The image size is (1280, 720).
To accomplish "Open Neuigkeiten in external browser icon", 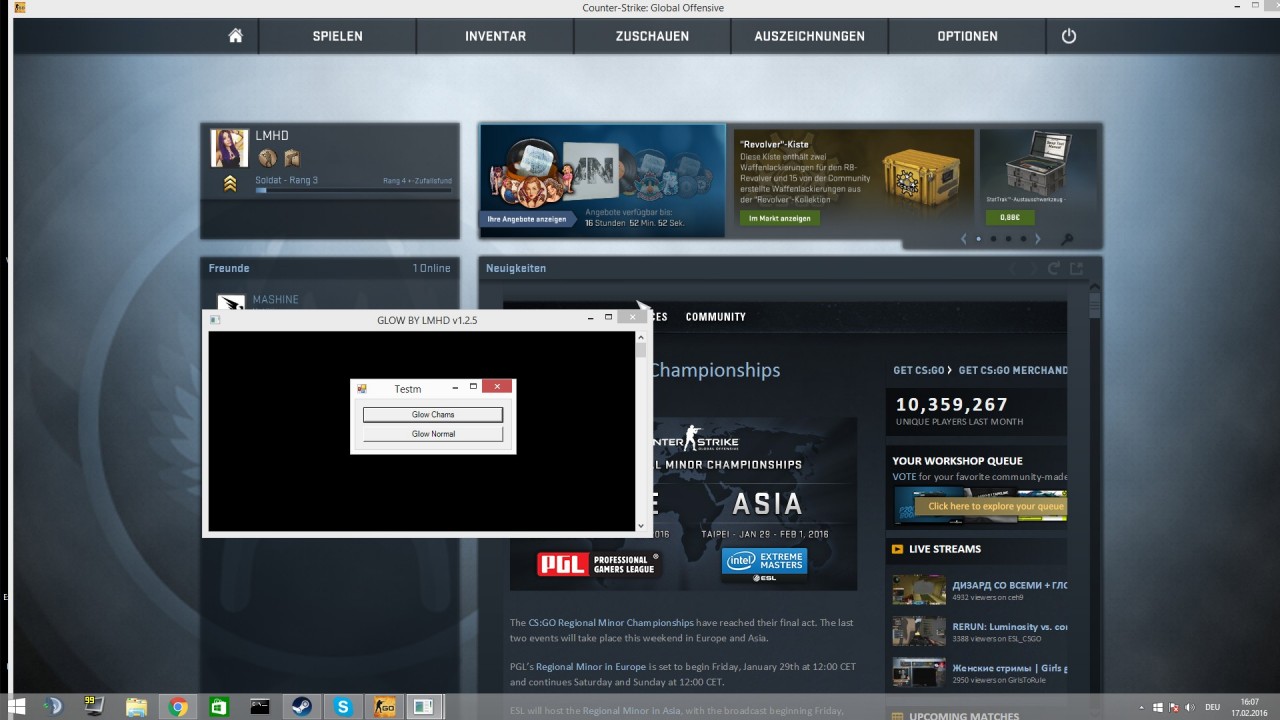I will 1076,268.
